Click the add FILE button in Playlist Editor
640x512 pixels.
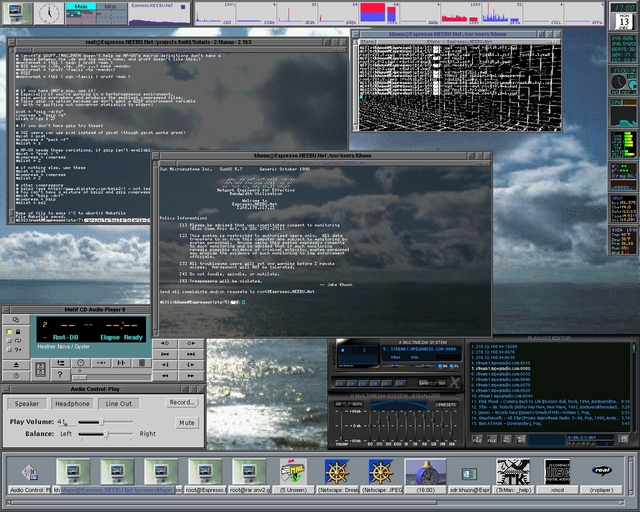point(477,439)
